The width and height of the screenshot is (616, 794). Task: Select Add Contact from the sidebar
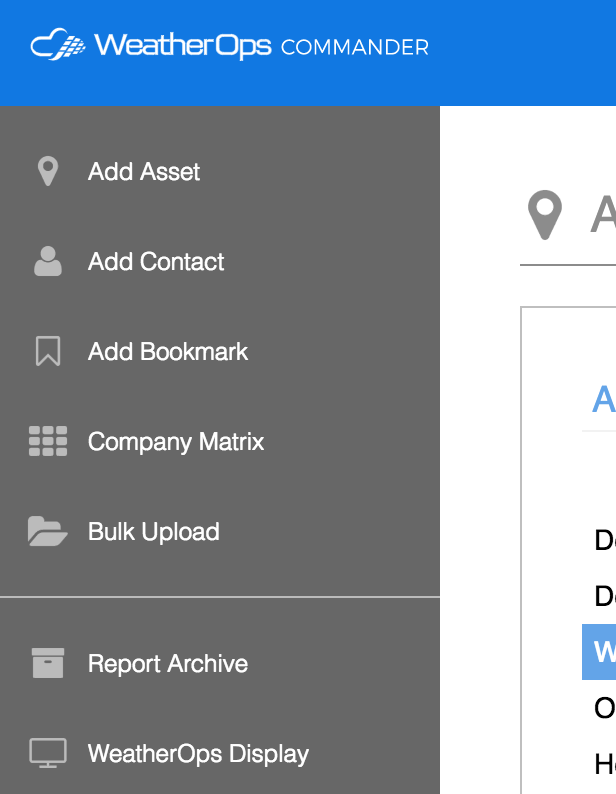tap(156, 262)
